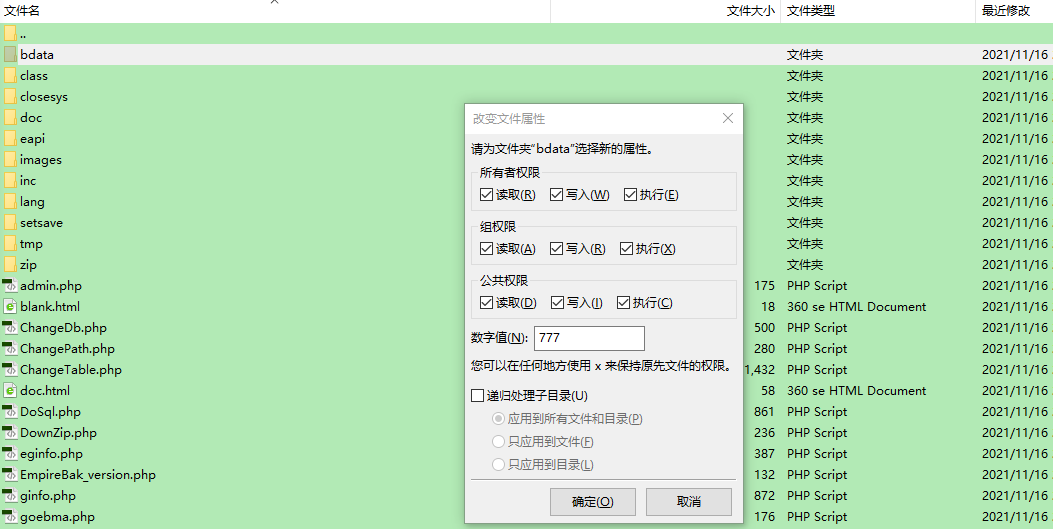1053x529 pixels.
Task: Select the class folder icon
Action: [x=10, y=75]
